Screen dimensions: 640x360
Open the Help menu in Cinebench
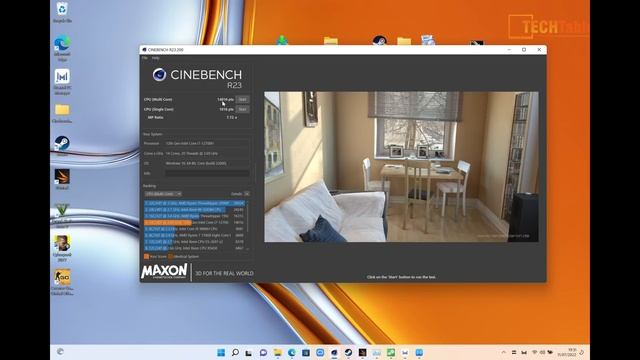(x=156, y=58)
